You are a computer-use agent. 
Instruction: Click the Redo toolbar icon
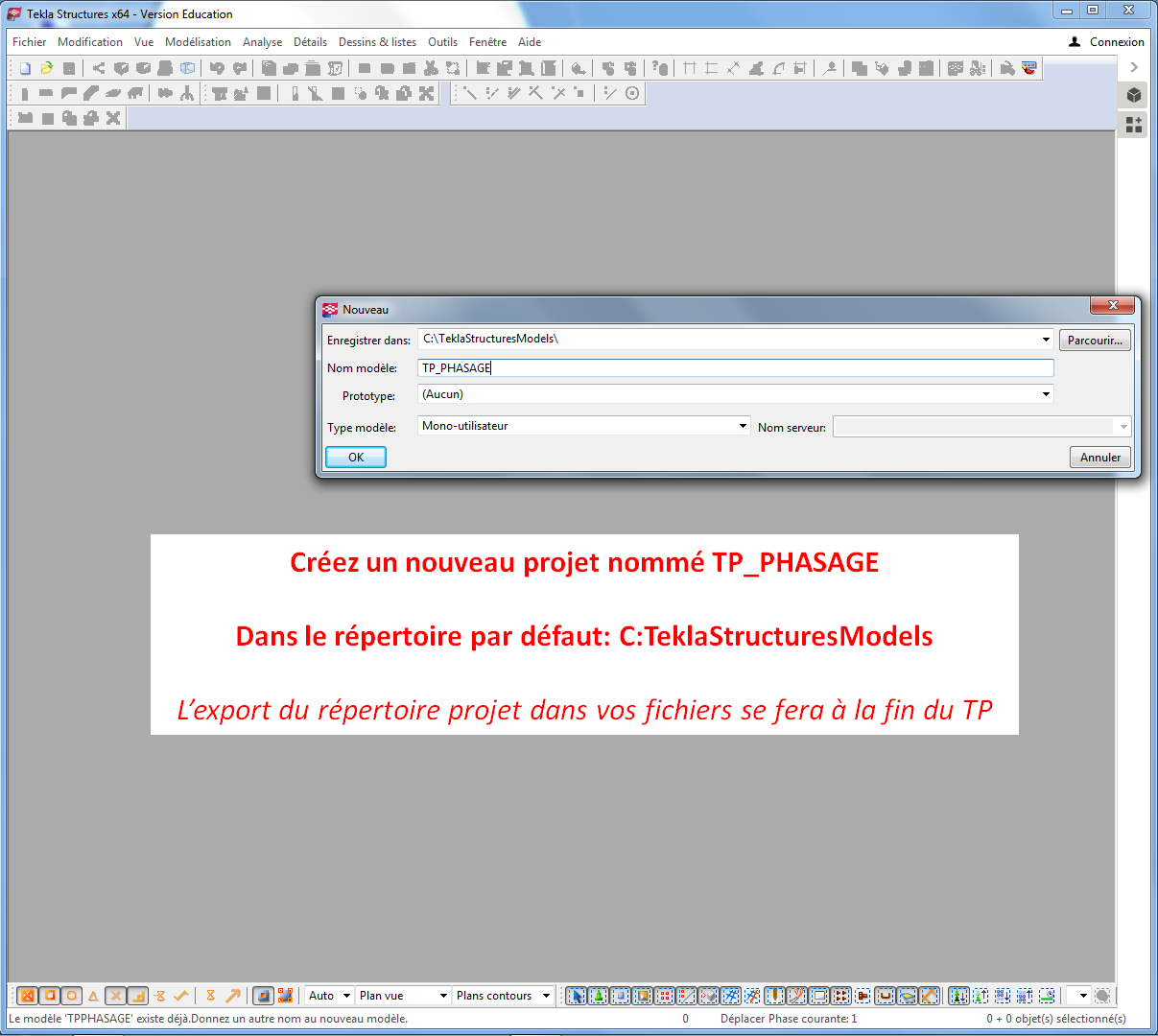(x=239, y=68)
